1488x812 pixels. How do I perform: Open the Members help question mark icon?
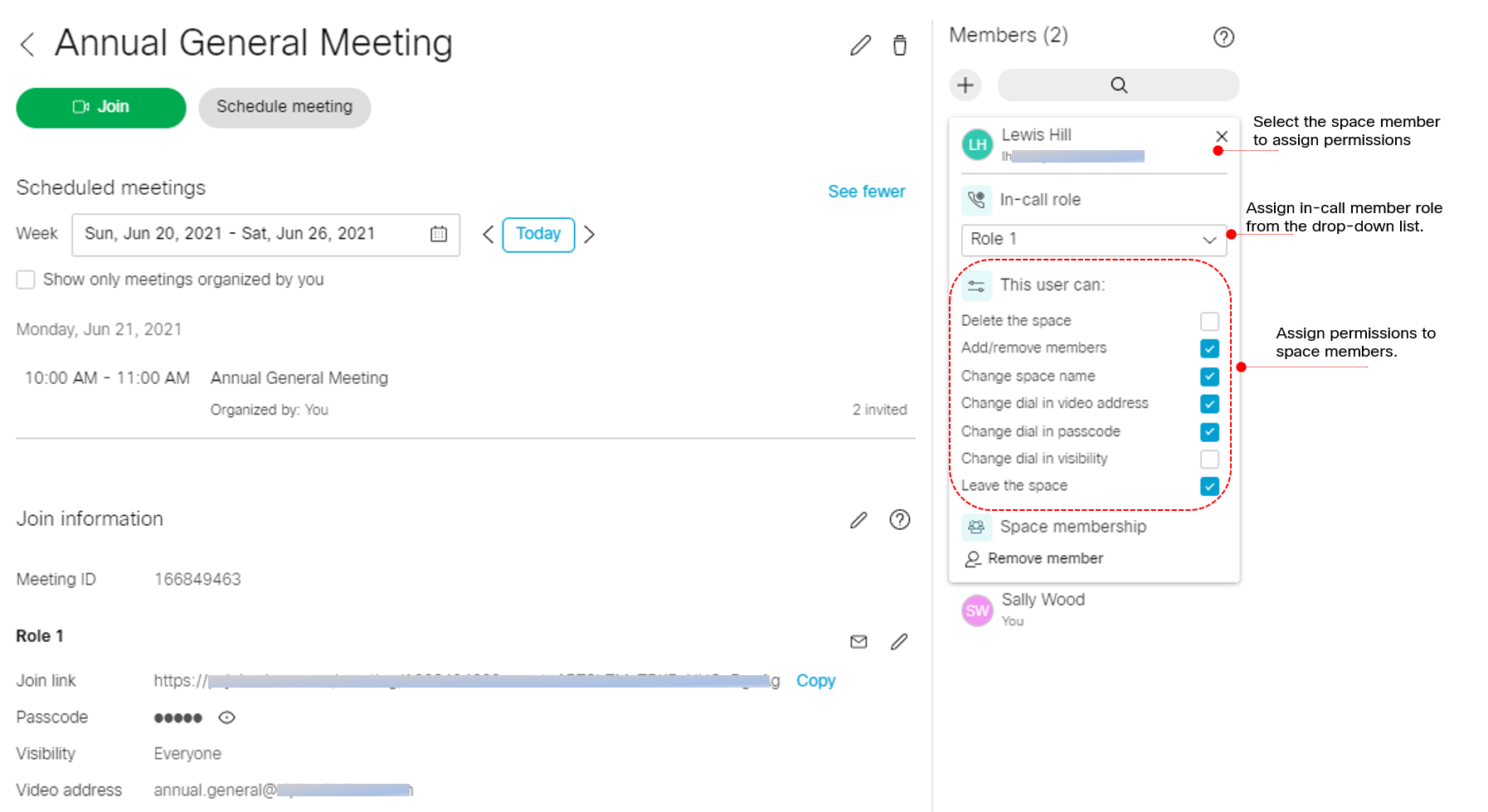(x=1223, y=37)
